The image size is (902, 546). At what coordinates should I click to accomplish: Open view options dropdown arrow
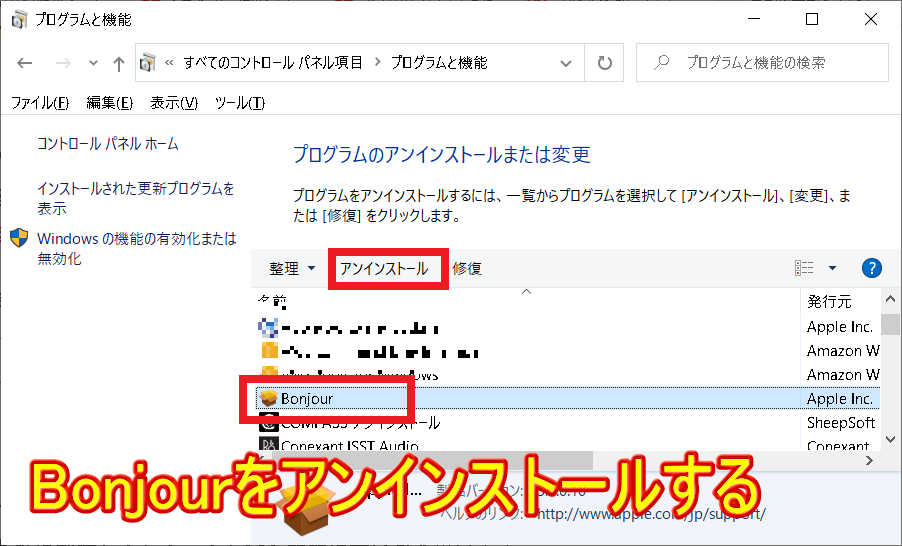click(x=832, y=268)
